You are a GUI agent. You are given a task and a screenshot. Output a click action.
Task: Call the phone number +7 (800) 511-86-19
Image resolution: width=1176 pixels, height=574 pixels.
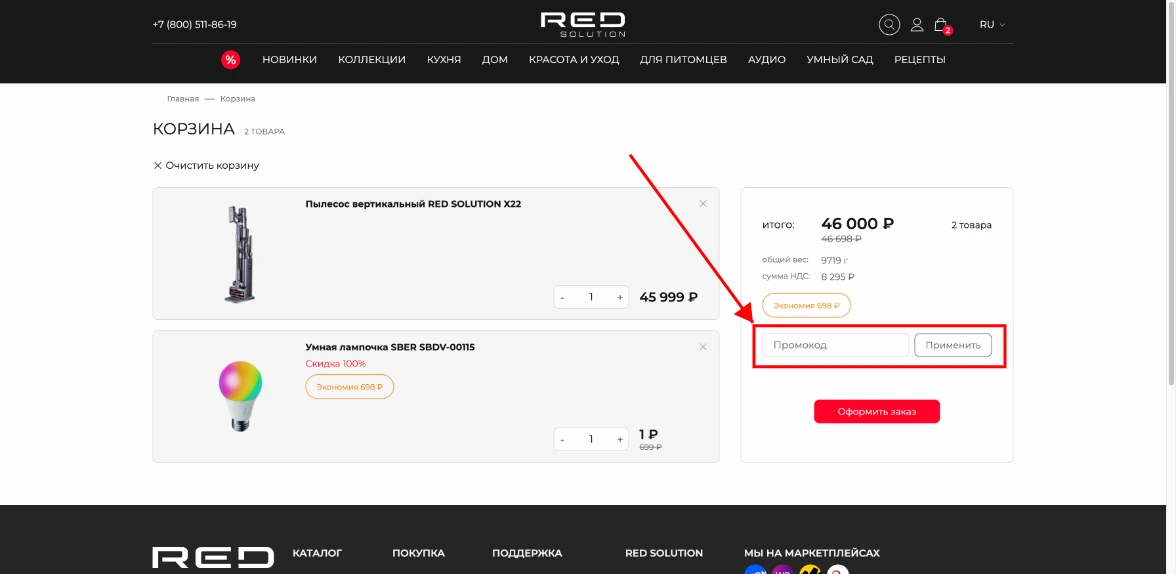pos(194,25)
